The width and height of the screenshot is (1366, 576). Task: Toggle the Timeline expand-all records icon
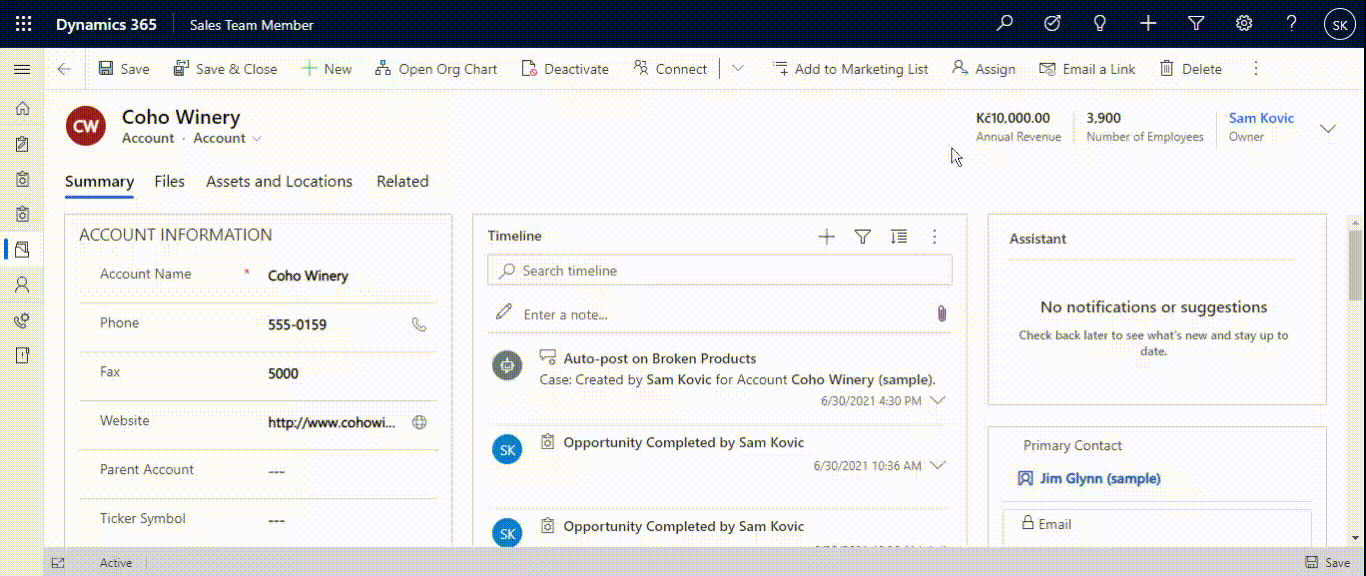point(899,237)
